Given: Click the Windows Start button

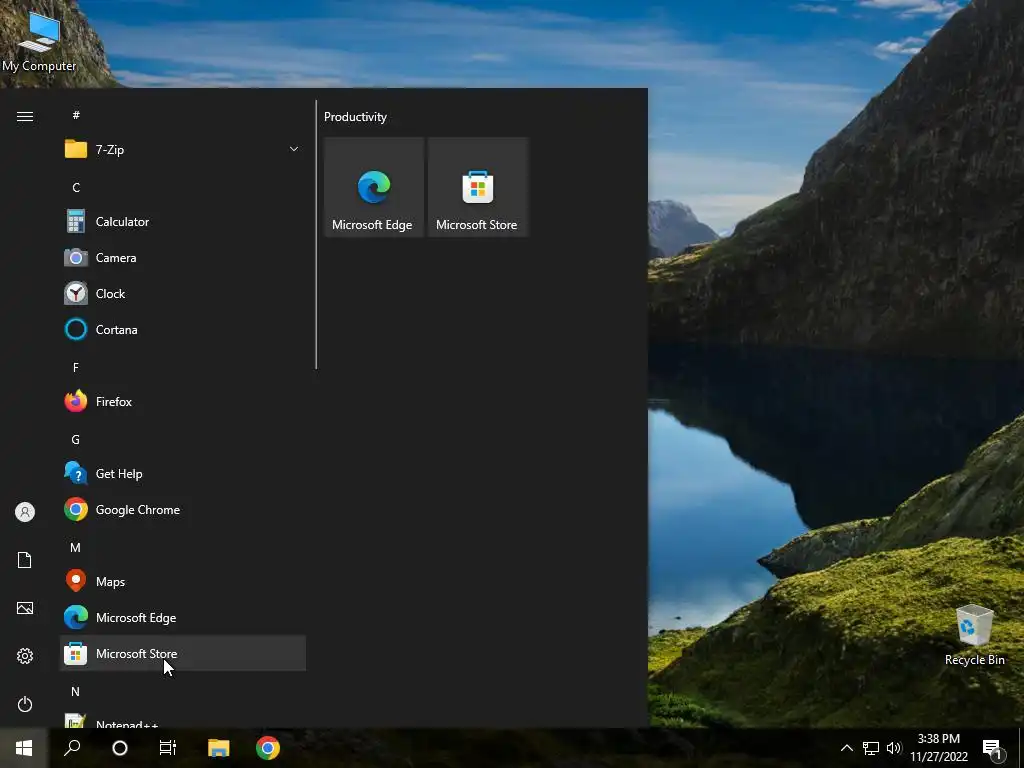Looking at the screenshot, I should (24, 748).
